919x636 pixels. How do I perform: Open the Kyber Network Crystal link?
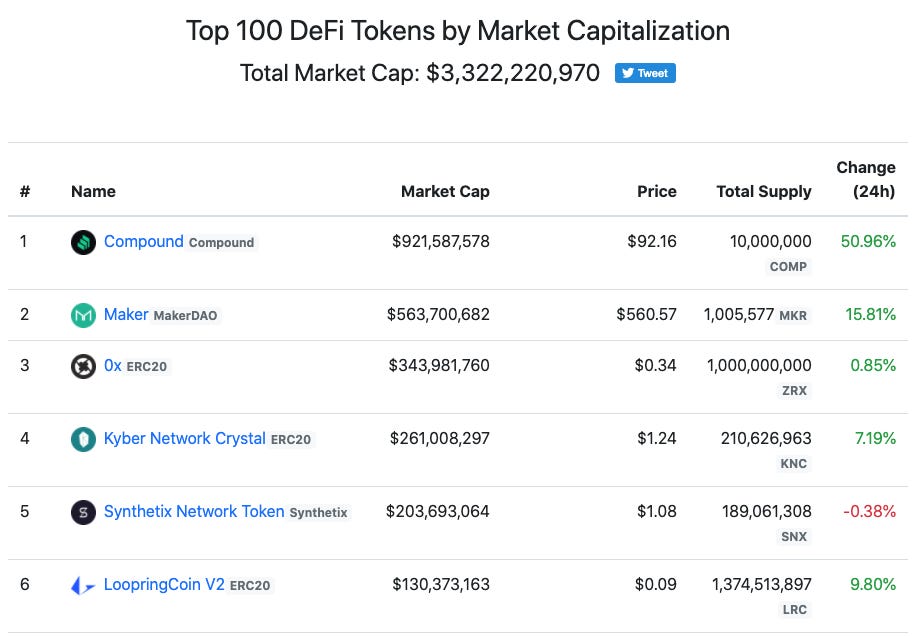click(185, 438)
